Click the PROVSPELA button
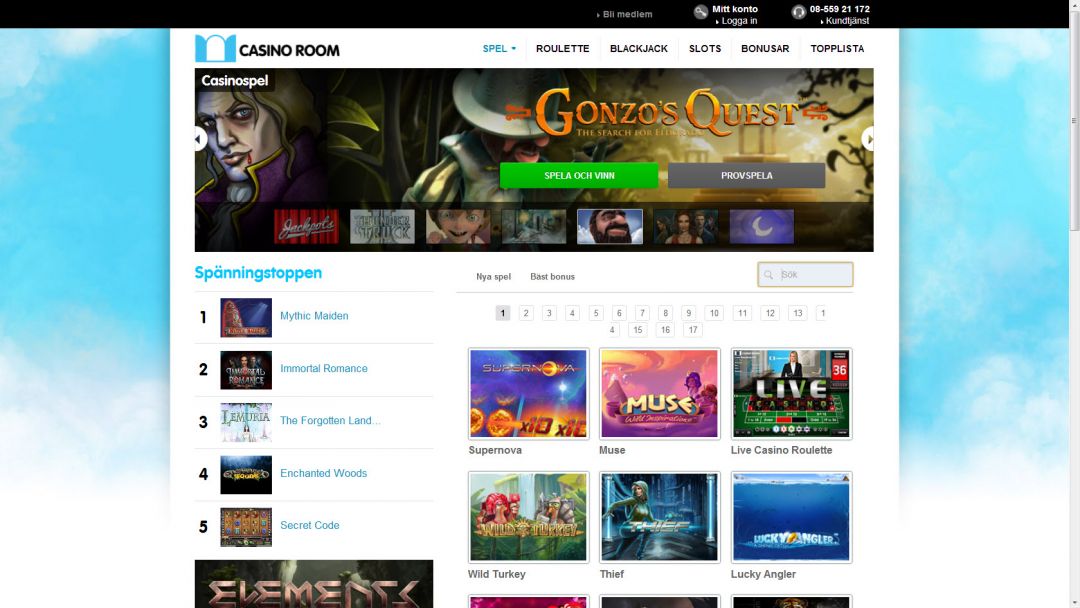 [x=747, y=176]
